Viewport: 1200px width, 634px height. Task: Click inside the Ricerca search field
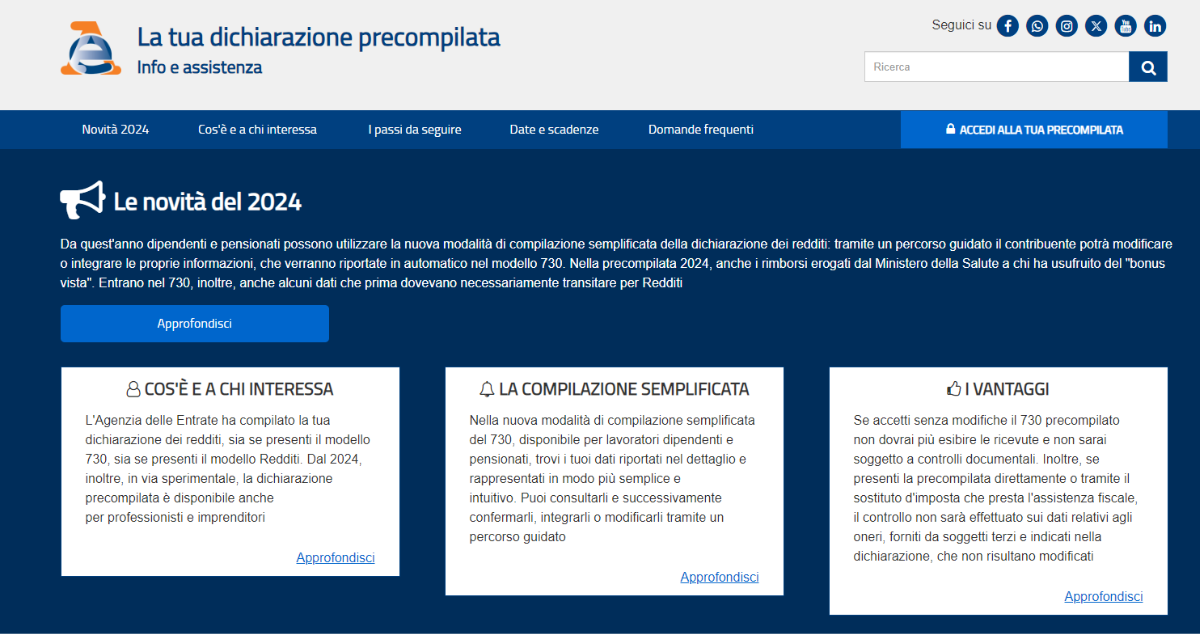(995, 67)
